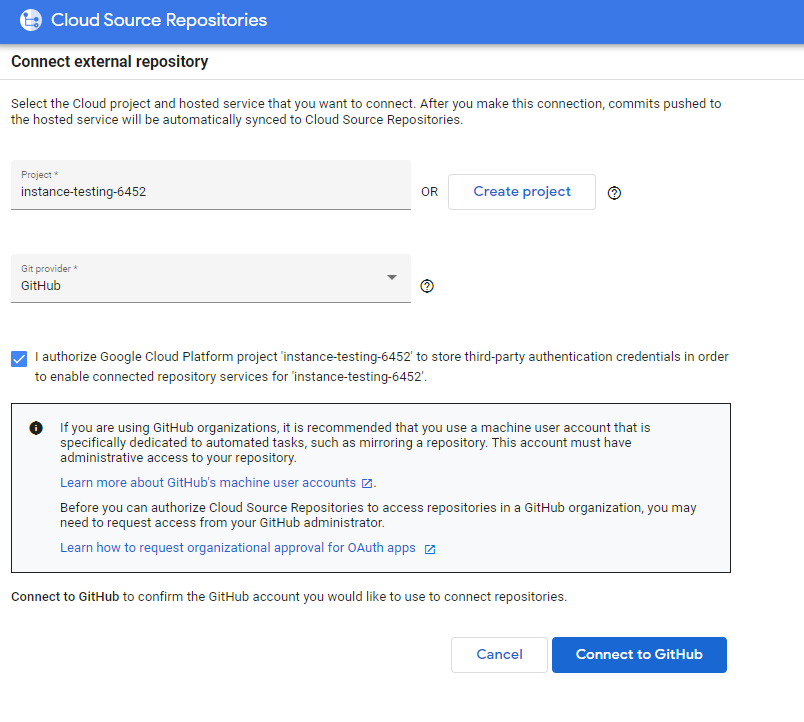Click external-link icon after machine user accounts
This screenshot has width=804, height=722.
(367, 483)
